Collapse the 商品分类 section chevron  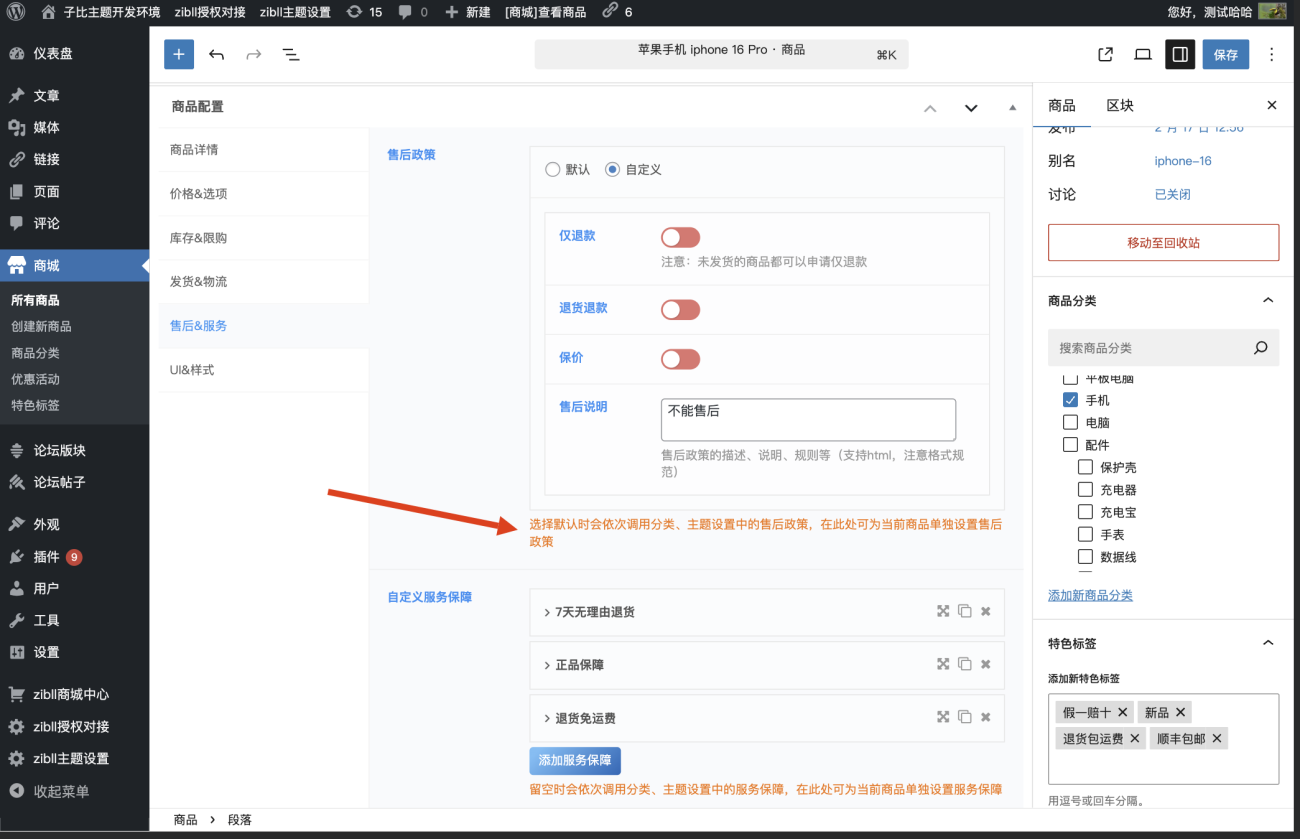click(1268, 299)
